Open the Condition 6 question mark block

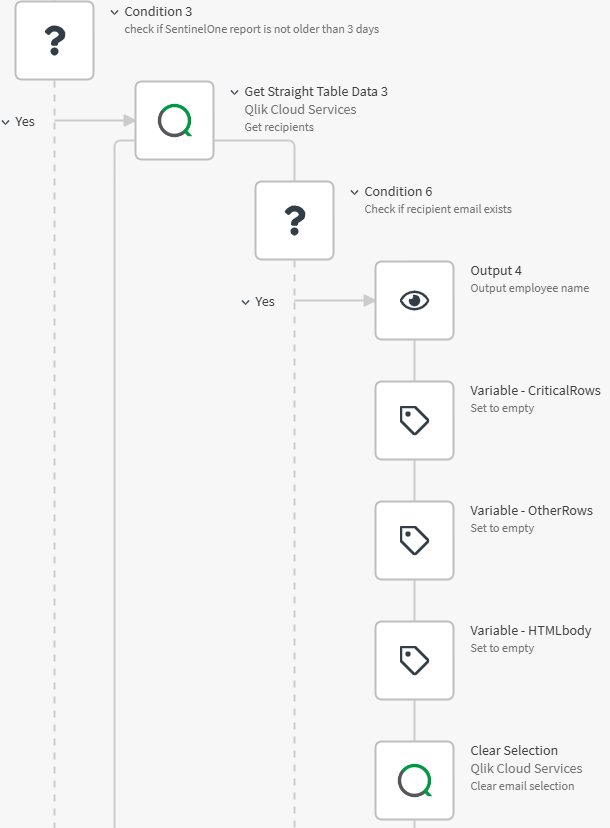[x=295, y=220]
